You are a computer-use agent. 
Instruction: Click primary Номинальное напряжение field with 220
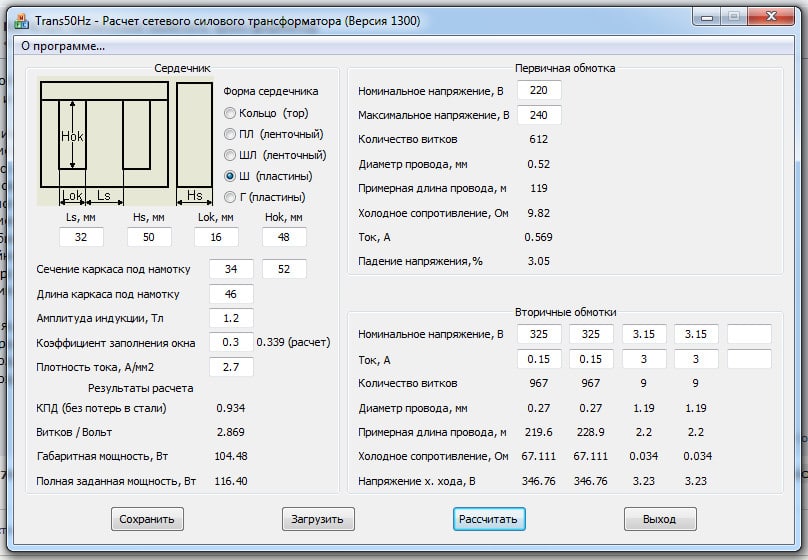[539, 90]
